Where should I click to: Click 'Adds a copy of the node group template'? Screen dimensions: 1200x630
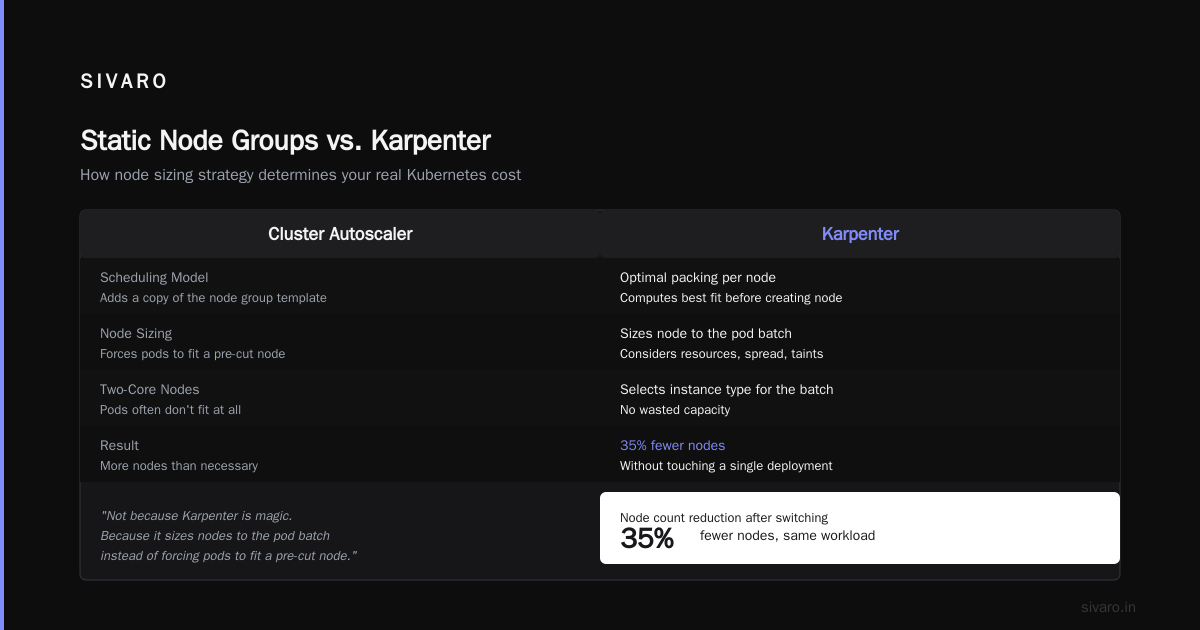point(213,298)
